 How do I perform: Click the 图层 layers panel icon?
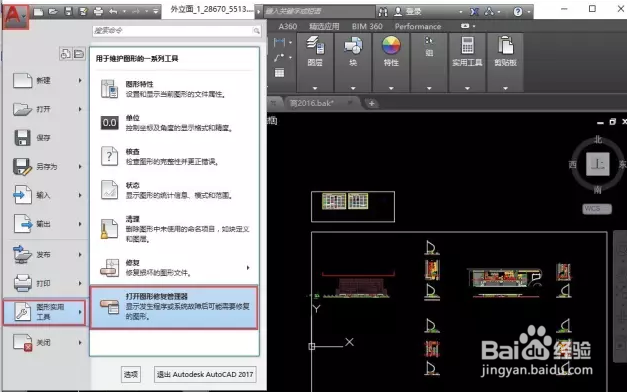click(x=315, y=45)
